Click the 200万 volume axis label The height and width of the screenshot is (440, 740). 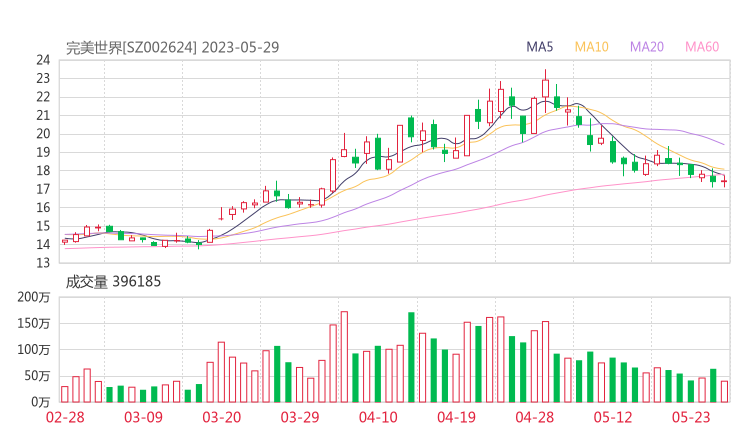point(34,297)
